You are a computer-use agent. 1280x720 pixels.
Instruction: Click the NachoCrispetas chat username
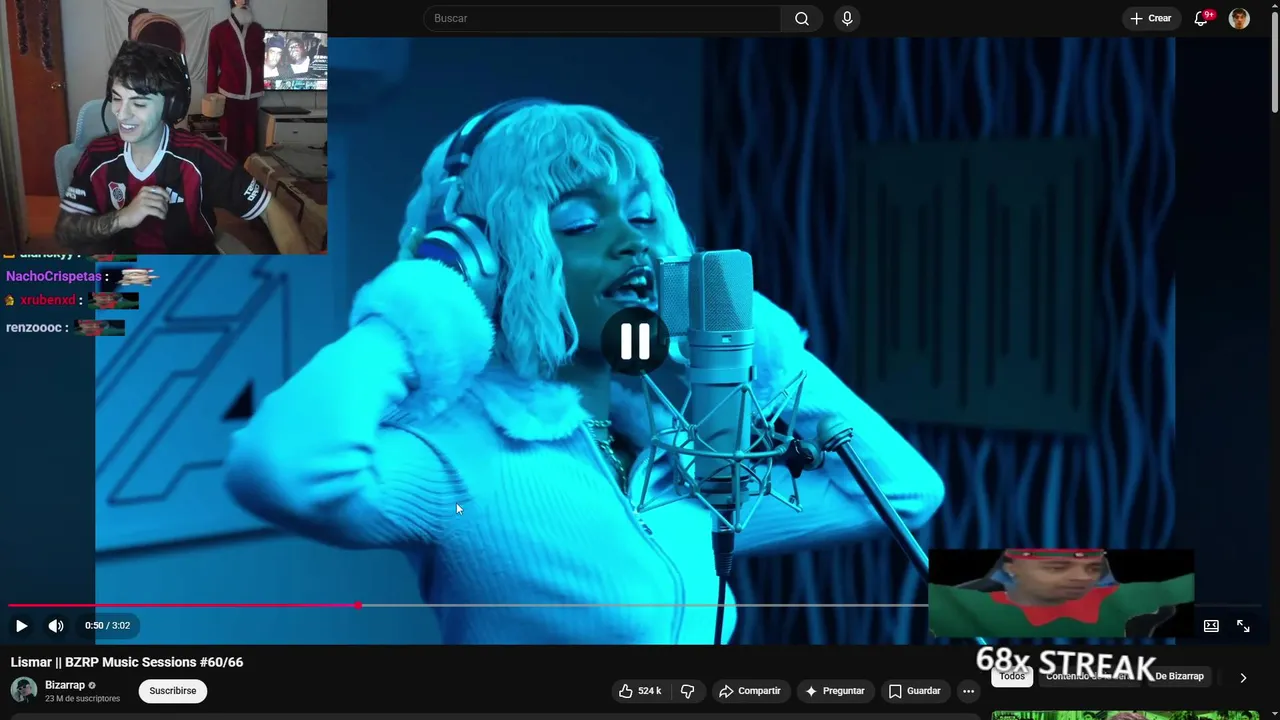tap(53, 276)
